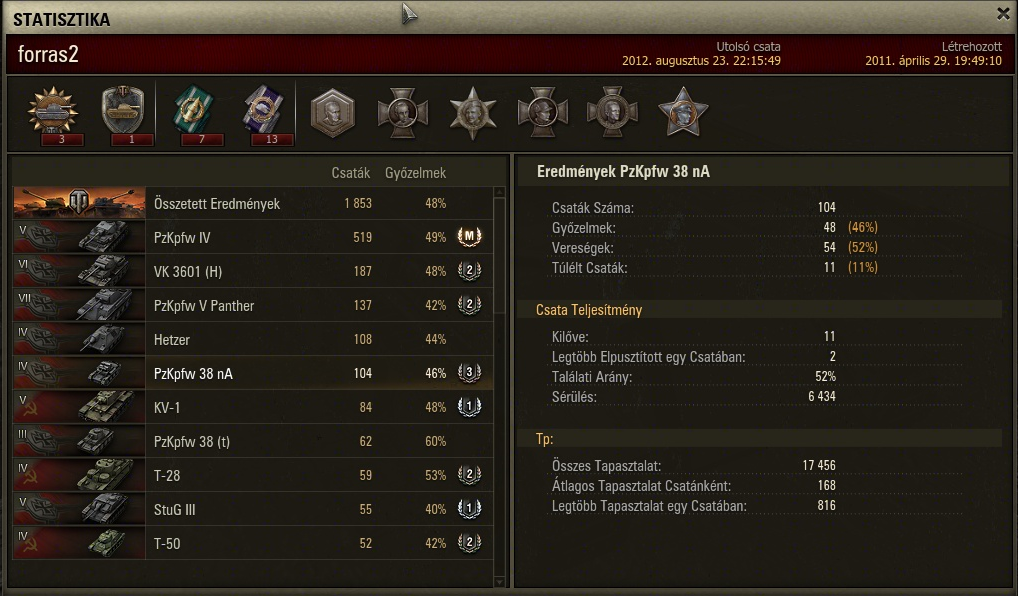Image resolution: width=1018 pixels, height=596 pixels.
Task: Click the class 3 badge on PzKpfw 38 nA
Action: (x=469, y=373)
